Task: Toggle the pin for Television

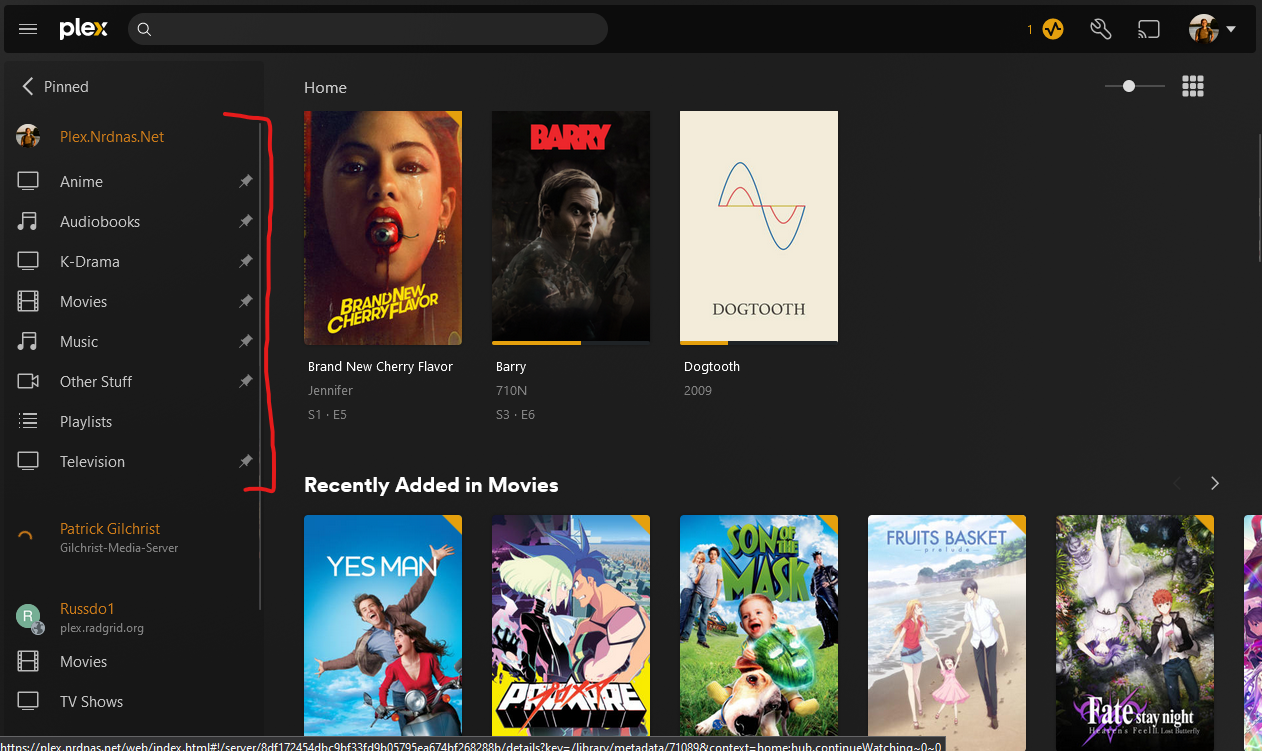Action: tap(245, 462)
